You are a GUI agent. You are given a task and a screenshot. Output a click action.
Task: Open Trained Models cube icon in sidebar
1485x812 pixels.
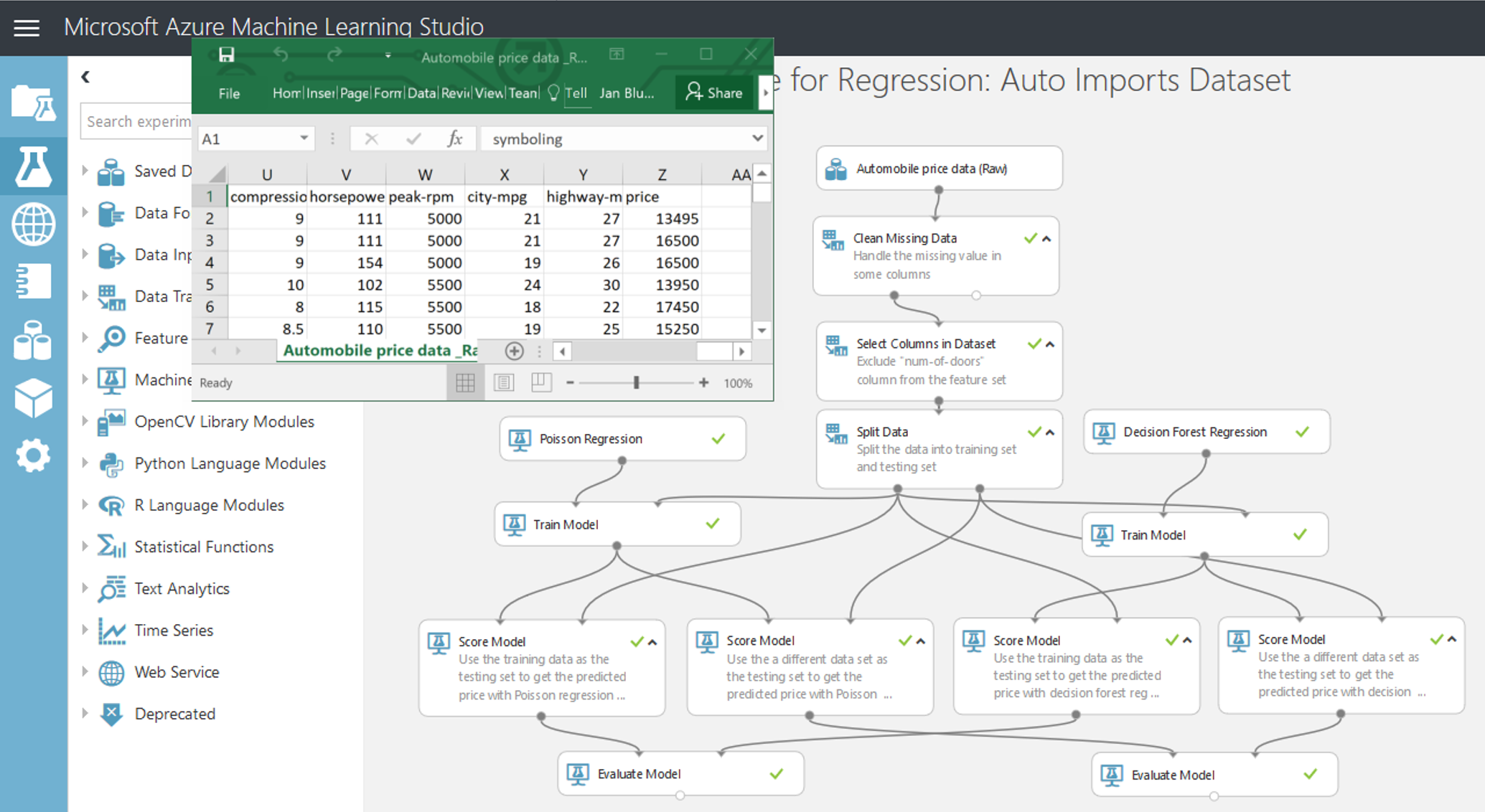(33, 398)
